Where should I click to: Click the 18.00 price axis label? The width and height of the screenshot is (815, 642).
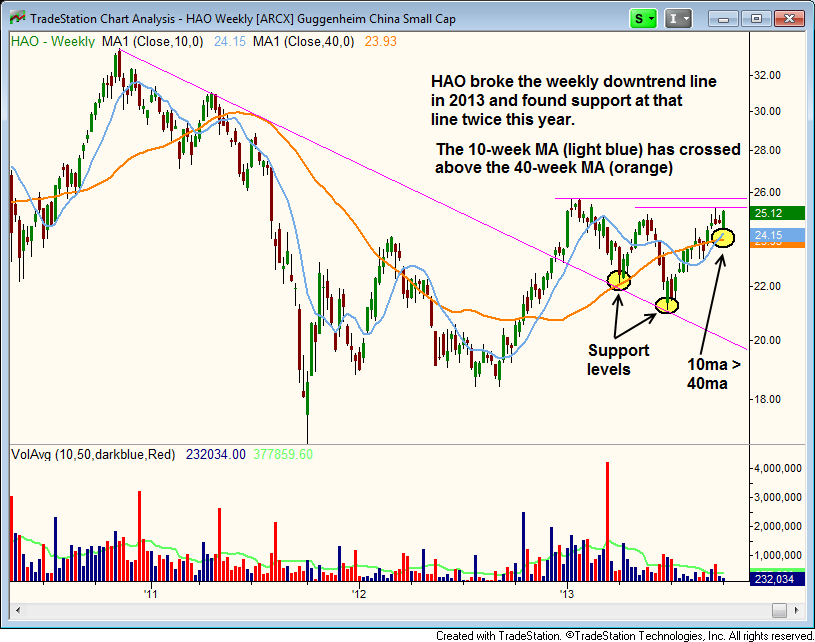coord(767,399)
